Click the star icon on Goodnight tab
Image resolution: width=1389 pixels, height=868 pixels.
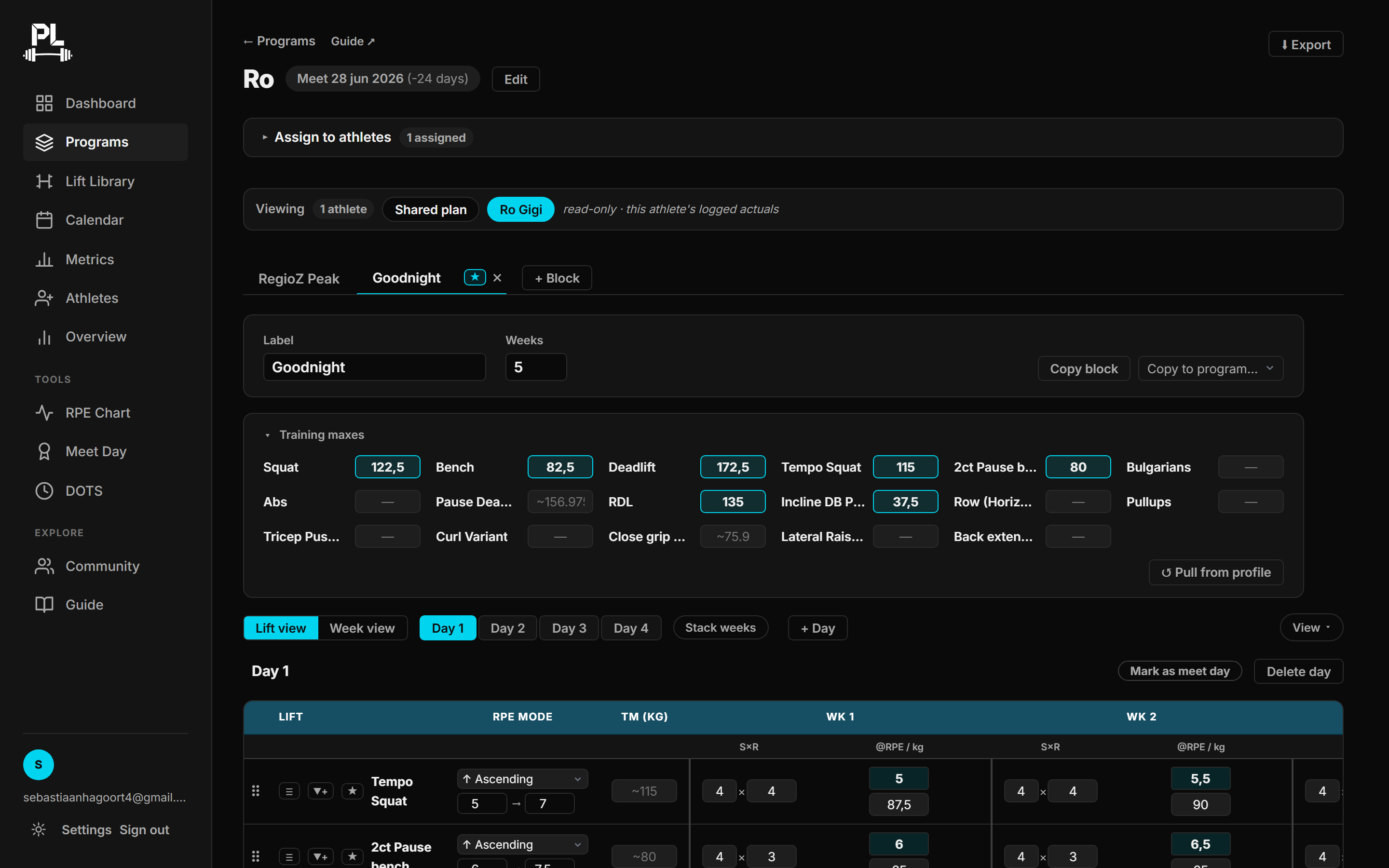[475, 277]
